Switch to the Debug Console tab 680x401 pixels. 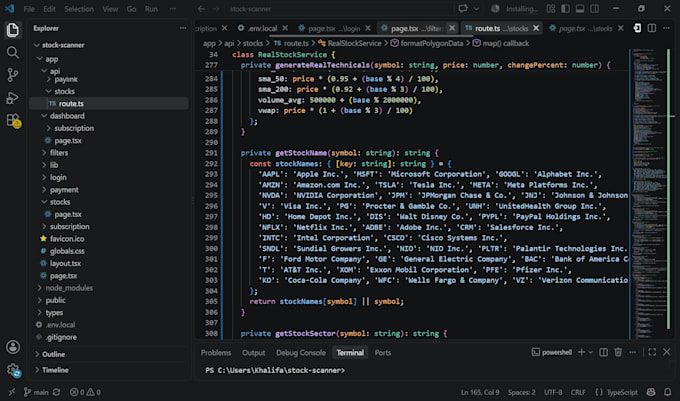click(301, 352)
